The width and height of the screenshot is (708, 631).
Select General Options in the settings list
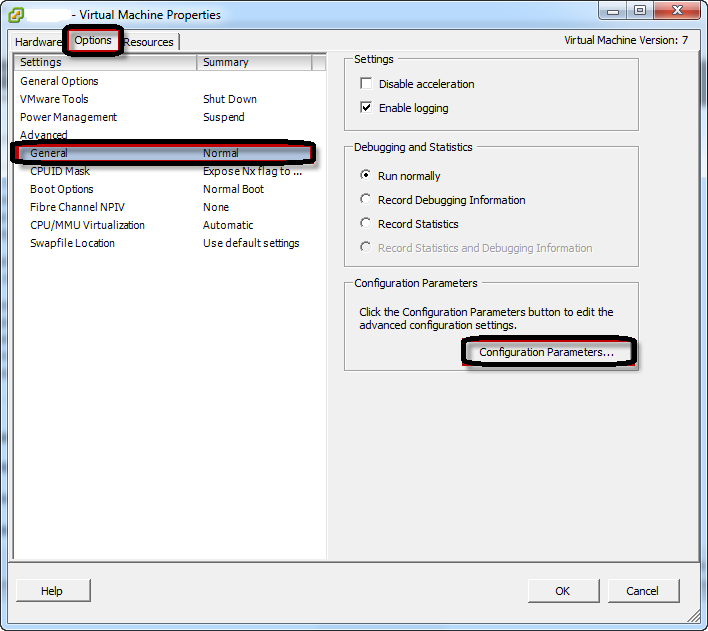pyautogui.click(x=60, y=81)
